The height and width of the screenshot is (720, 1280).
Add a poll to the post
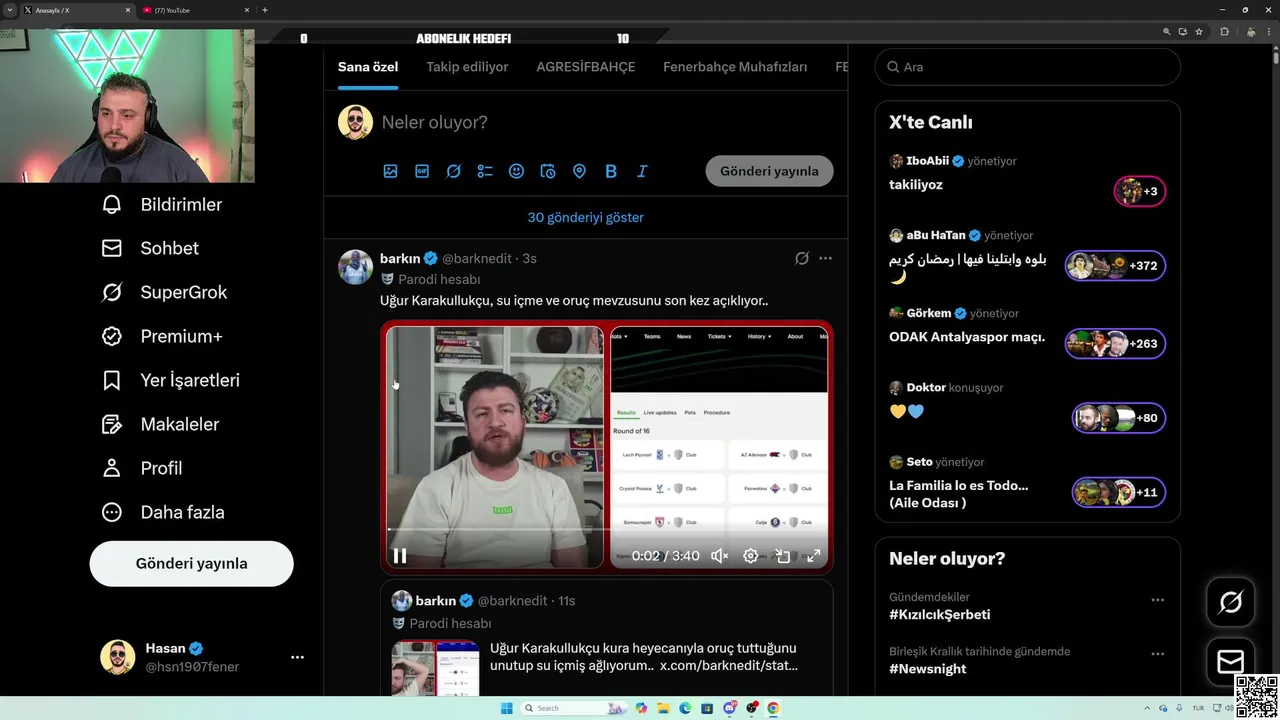[x=485, y=171]
